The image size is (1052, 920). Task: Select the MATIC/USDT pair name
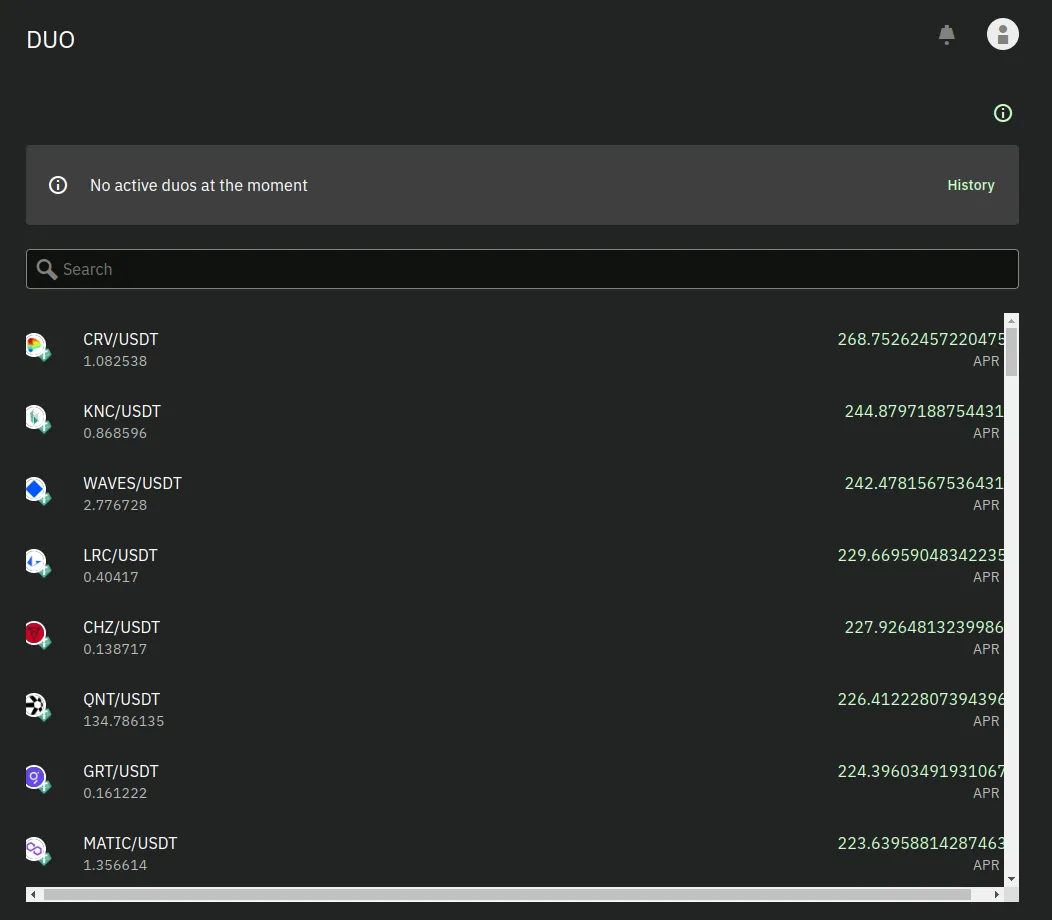(x=130, y=843)
